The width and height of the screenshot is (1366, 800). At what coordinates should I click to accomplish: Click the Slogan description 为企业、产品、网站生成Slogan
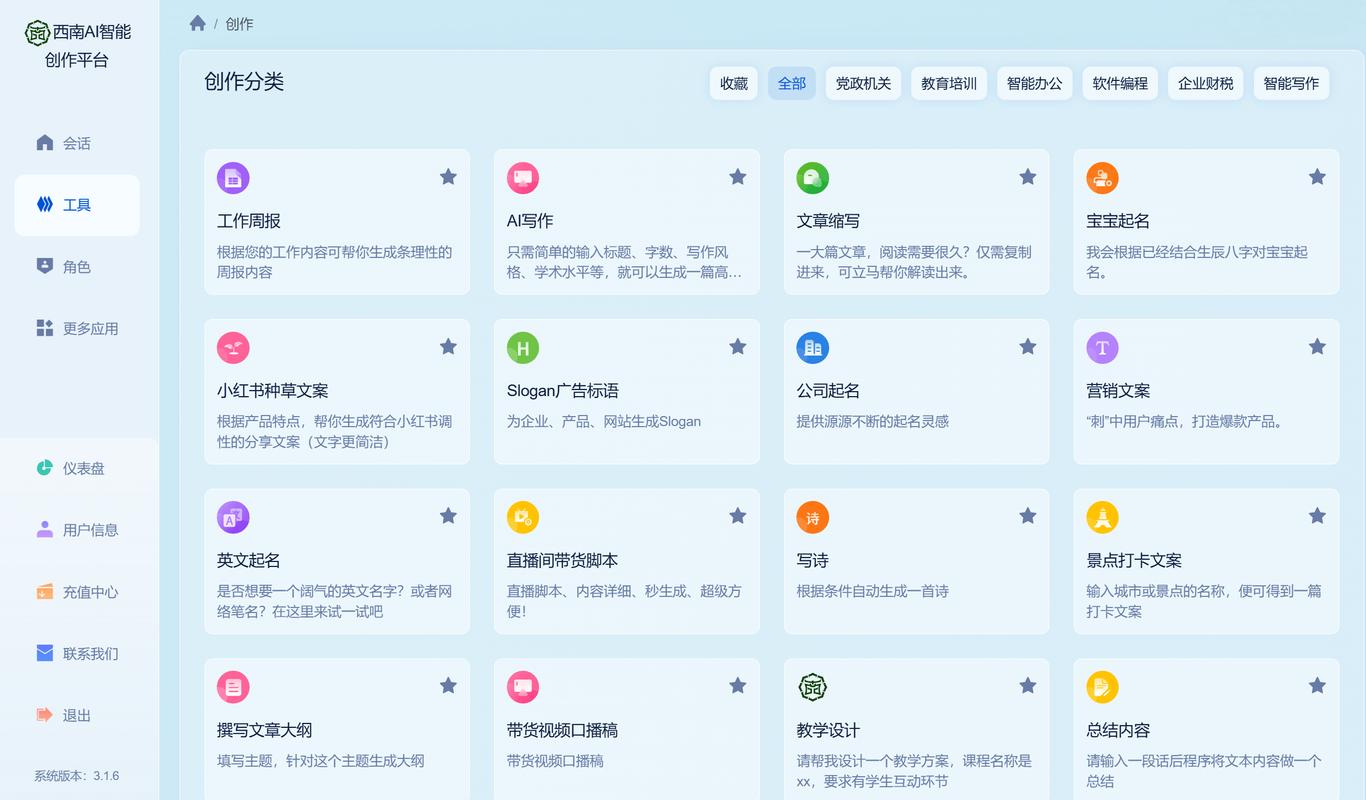604,421
